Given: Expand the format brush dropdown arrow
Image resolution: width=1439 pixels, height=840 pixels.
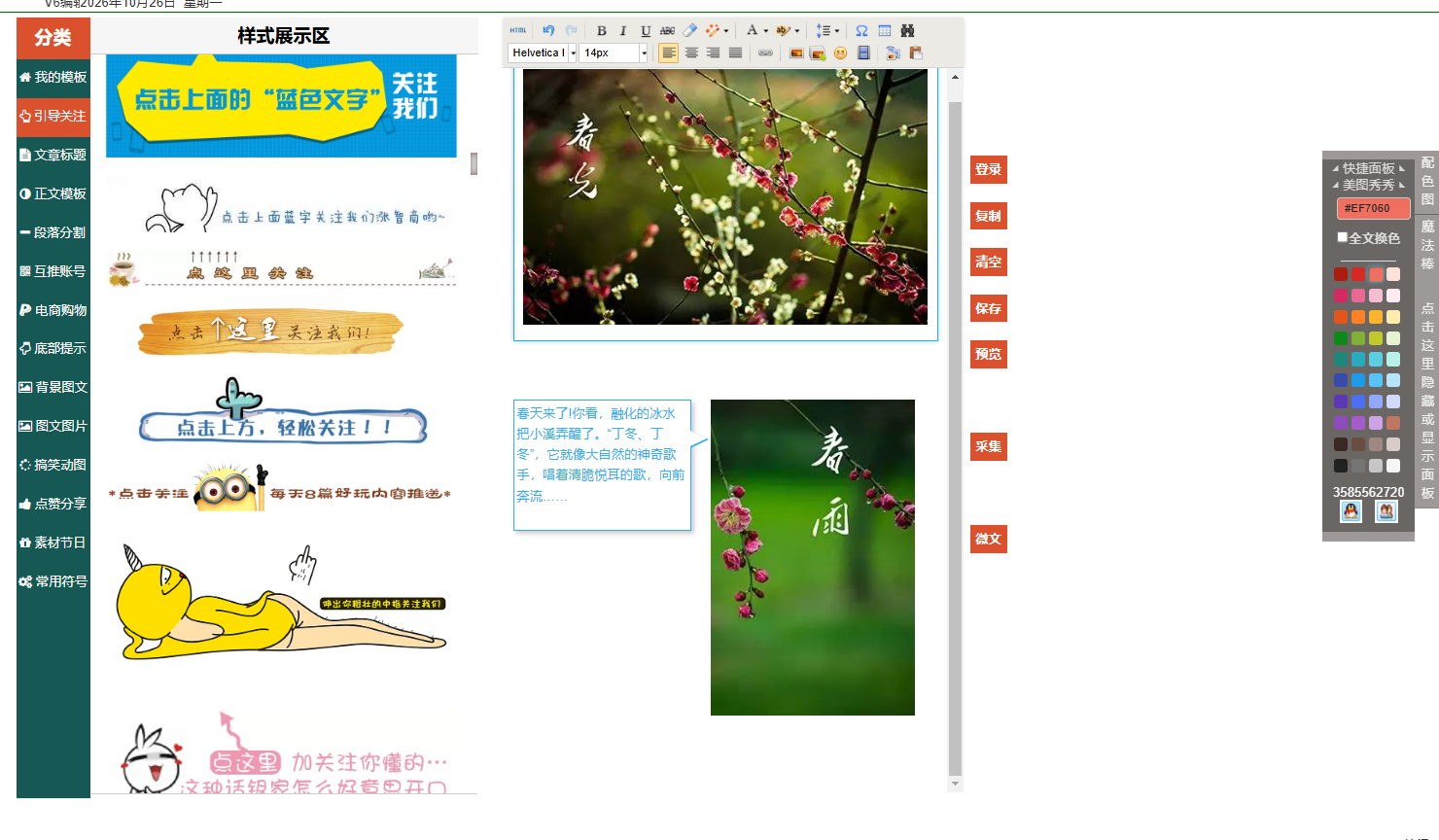Looking at the screenshot, I should [726, 31].
